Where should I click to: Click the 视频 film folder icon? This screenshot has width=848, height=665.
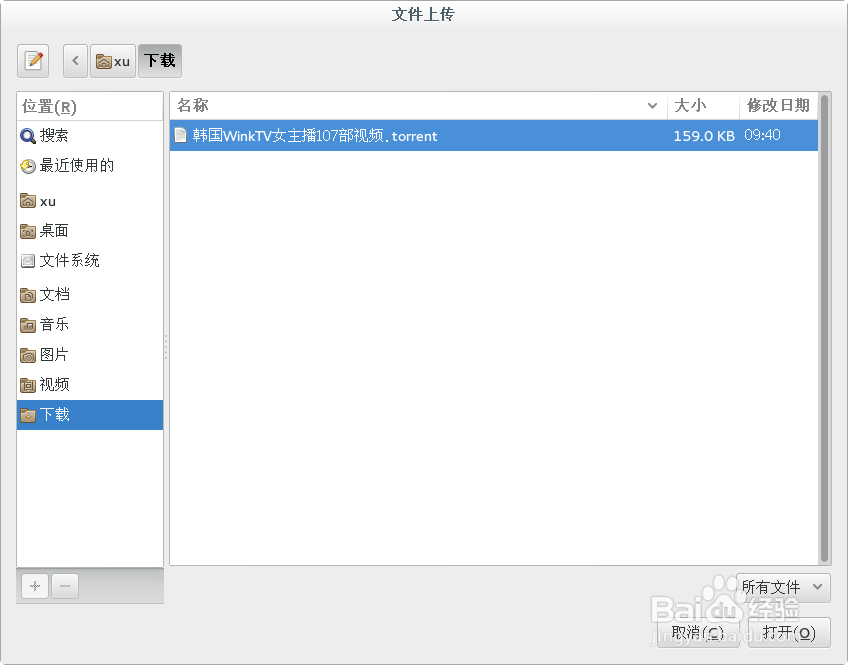28,385
